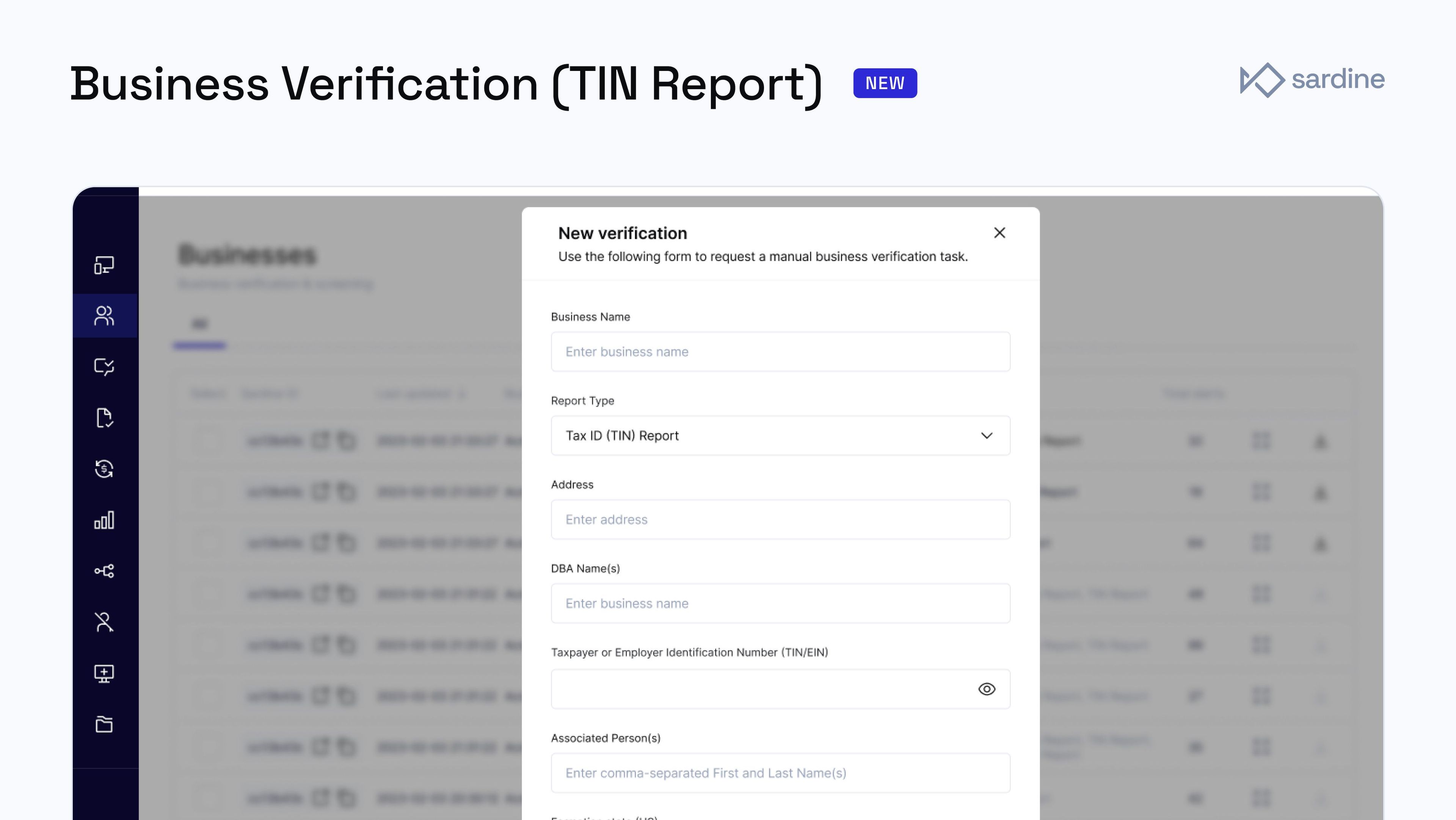
Task: Open the Report Type dropdown
Action: (781, 436)
